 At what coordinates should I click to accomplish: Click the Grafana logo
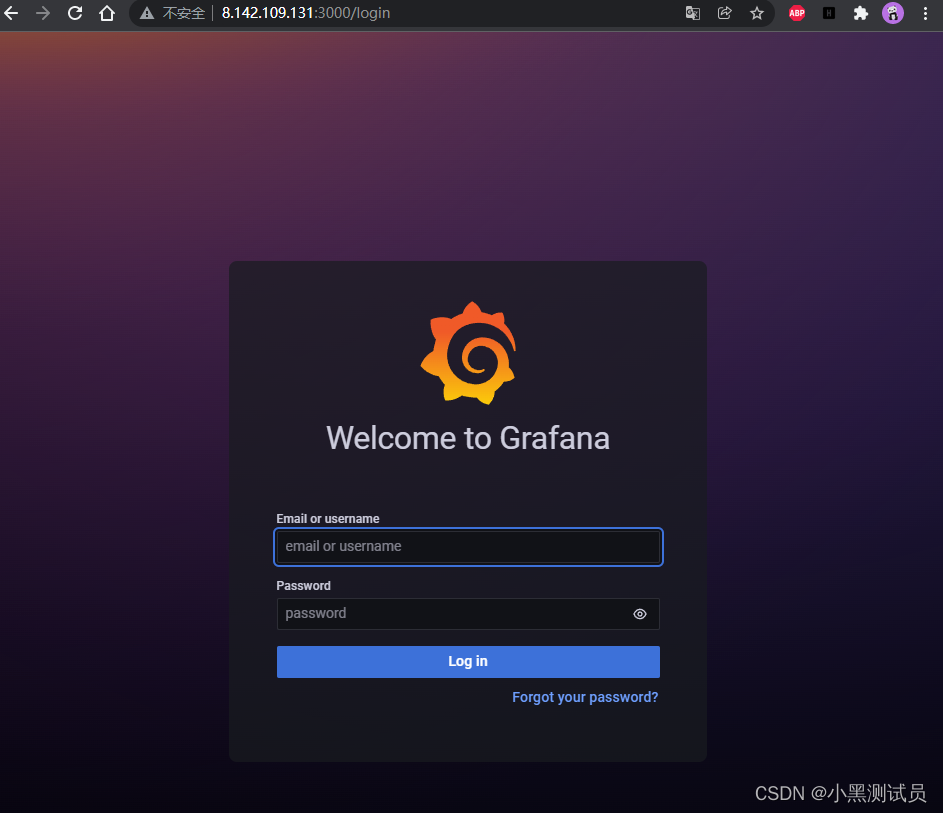pyautogui.click(x=468, y=353)
